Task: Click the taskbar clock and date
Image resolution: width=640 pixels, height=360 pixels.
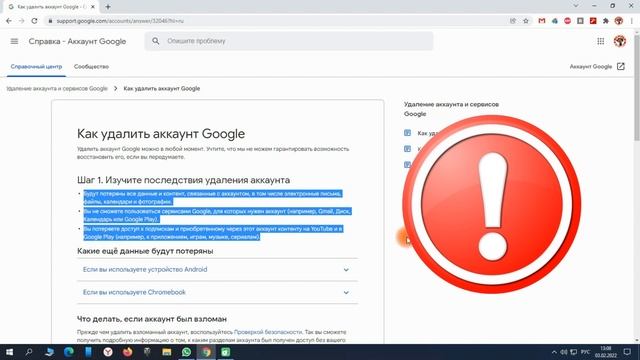Action: coord(606,352)
